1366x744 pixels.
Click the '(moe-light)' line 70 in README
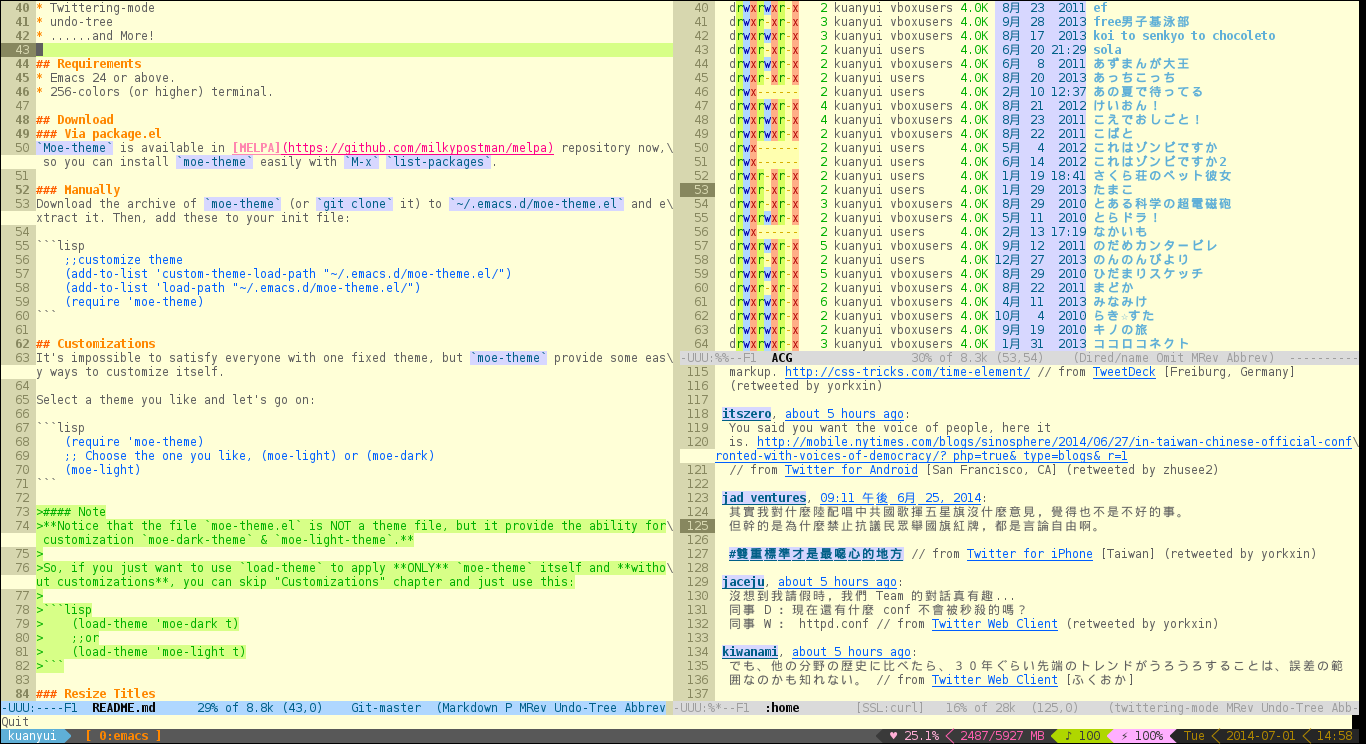point(103,470)
